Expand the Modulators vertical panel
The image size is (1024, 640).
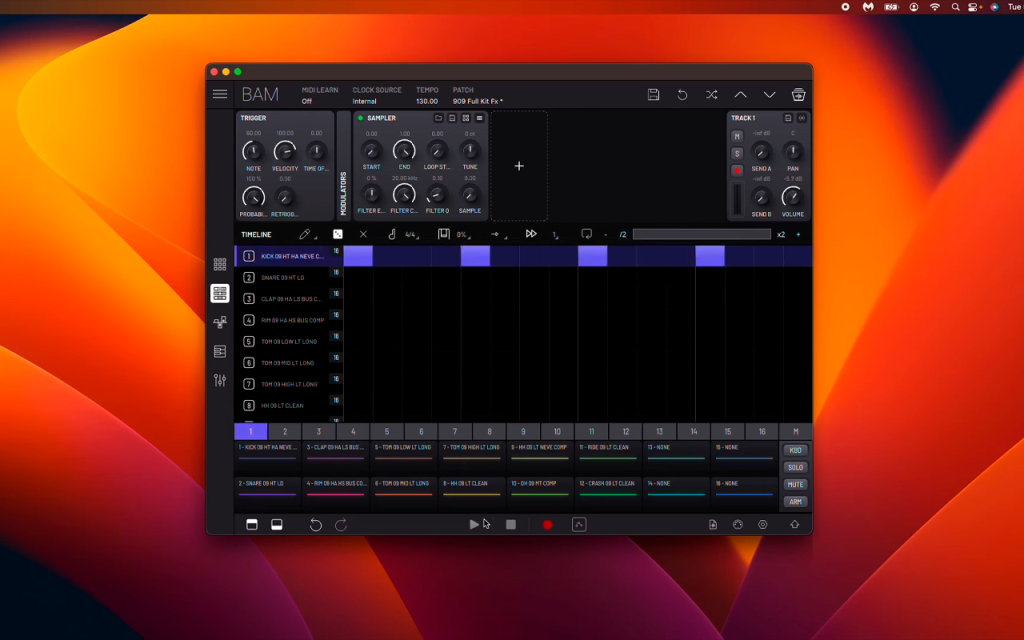click(x=344, y=193)
